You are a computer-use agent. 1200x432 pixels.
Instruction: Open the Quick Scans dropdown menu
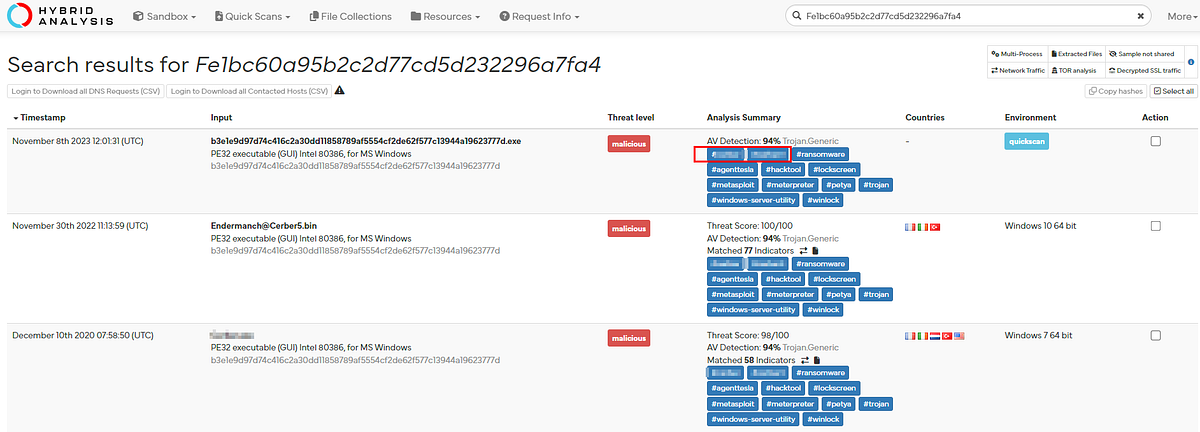[x=250, y=16]
